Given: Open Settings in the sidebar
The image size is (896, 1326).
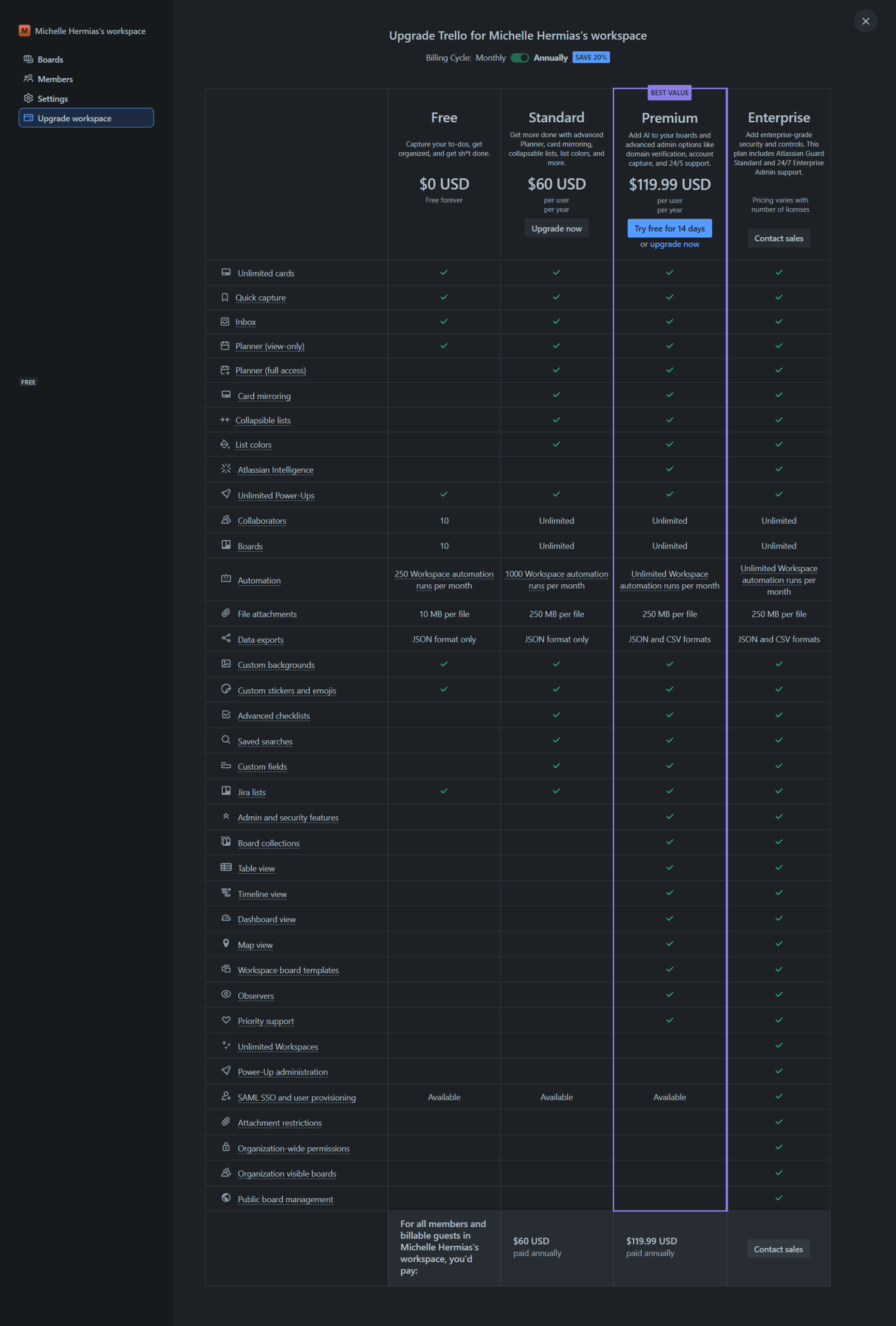Looking at the screenshot, I should click(86, 98).
